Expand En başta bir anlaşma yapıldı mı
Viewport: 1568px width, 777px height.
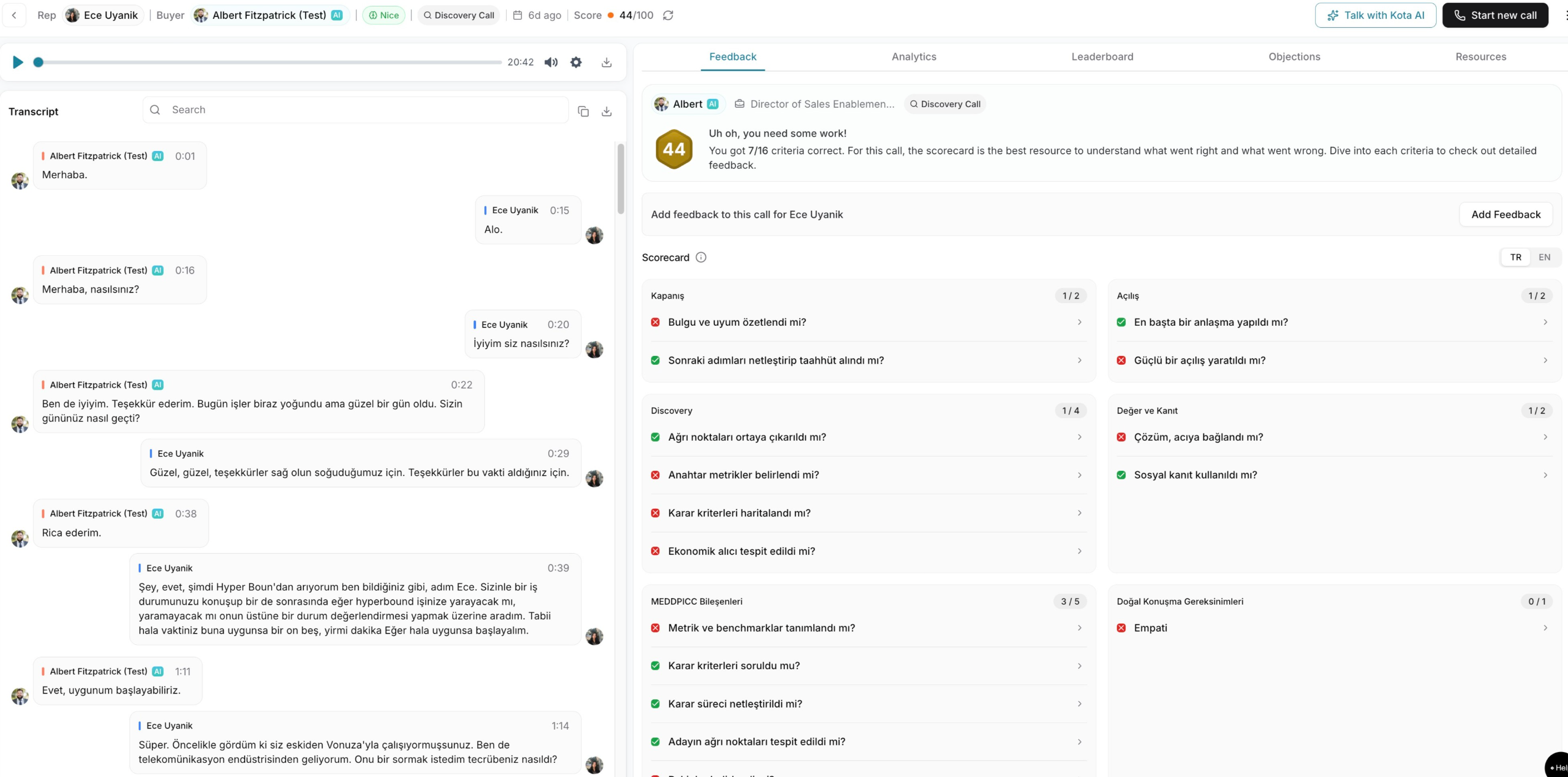point(1334,322)
